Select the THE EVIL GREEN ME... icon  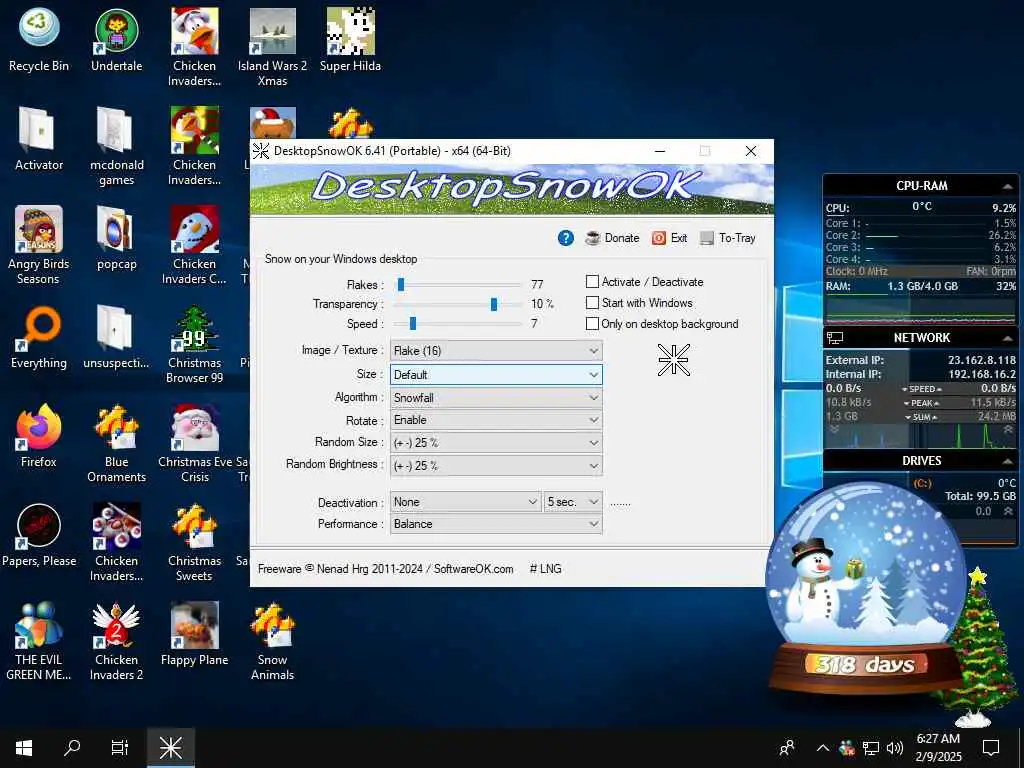click(39, 642)
